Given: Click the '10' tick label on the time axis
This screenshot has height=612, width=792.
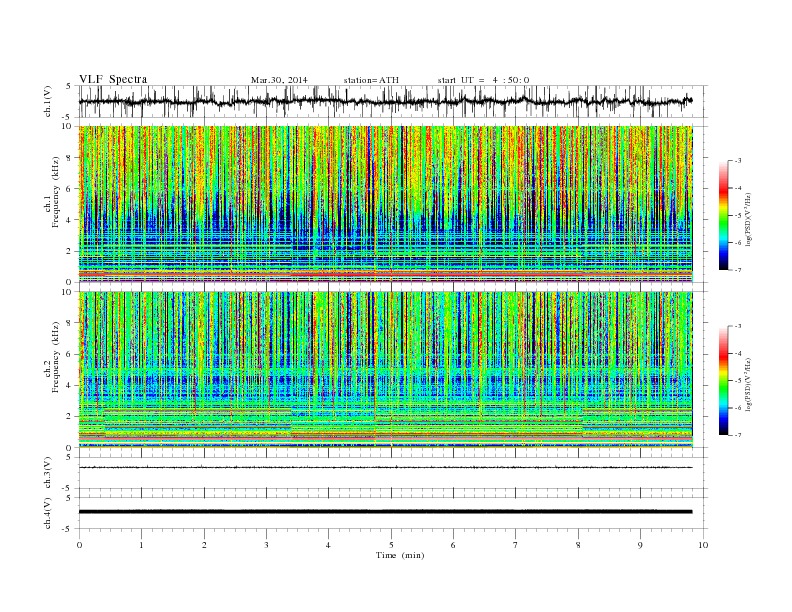Looking at the screenshot, I should pos(703,545).
